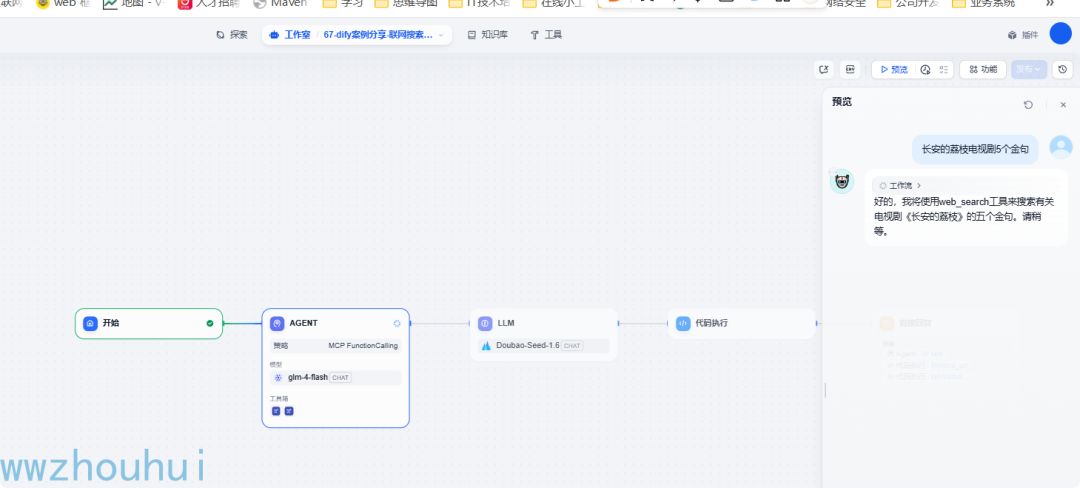
Task: Click the green check on 开始 node
Action: pos(209,323)
